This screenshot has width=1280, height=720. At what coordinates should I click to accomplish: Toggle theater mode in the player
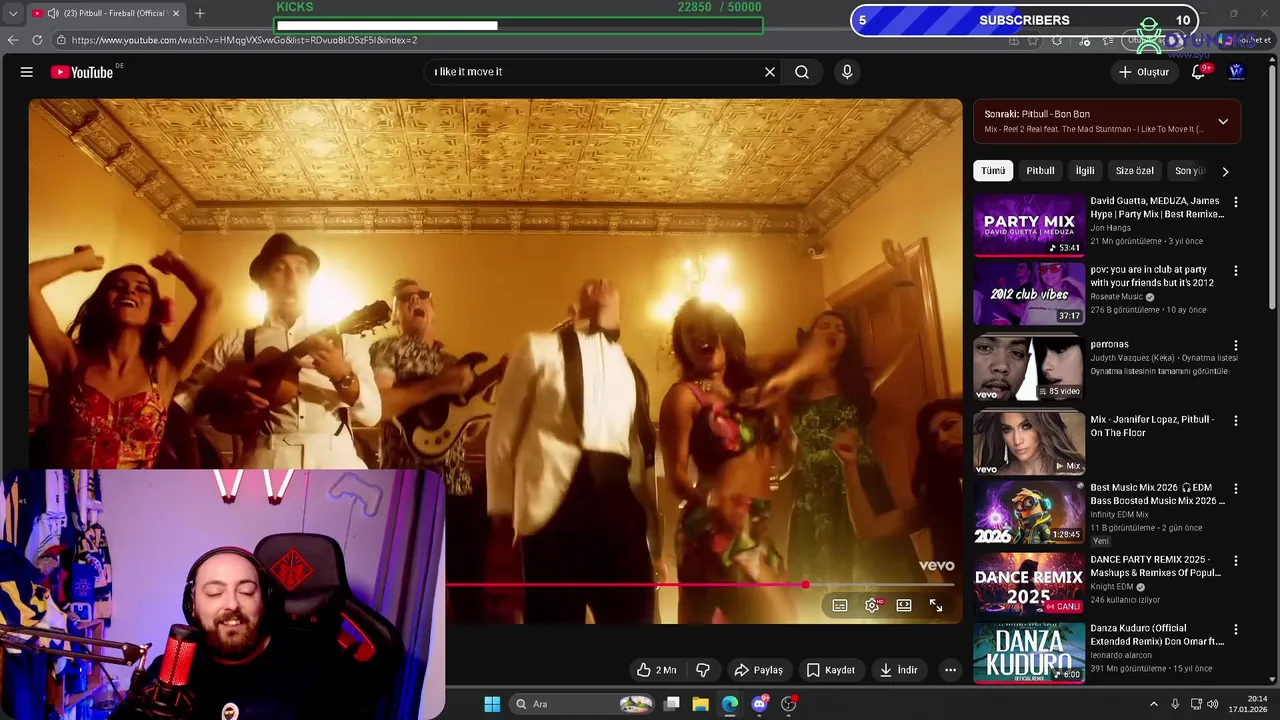[904, 605]
